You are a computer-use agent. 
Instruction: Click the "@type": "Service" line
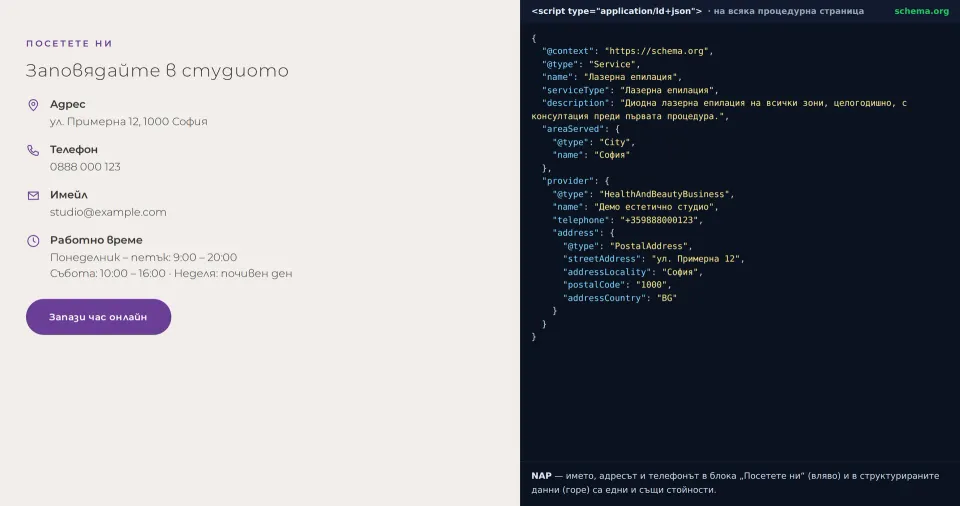pyautogui.click(x=591, y=64)
